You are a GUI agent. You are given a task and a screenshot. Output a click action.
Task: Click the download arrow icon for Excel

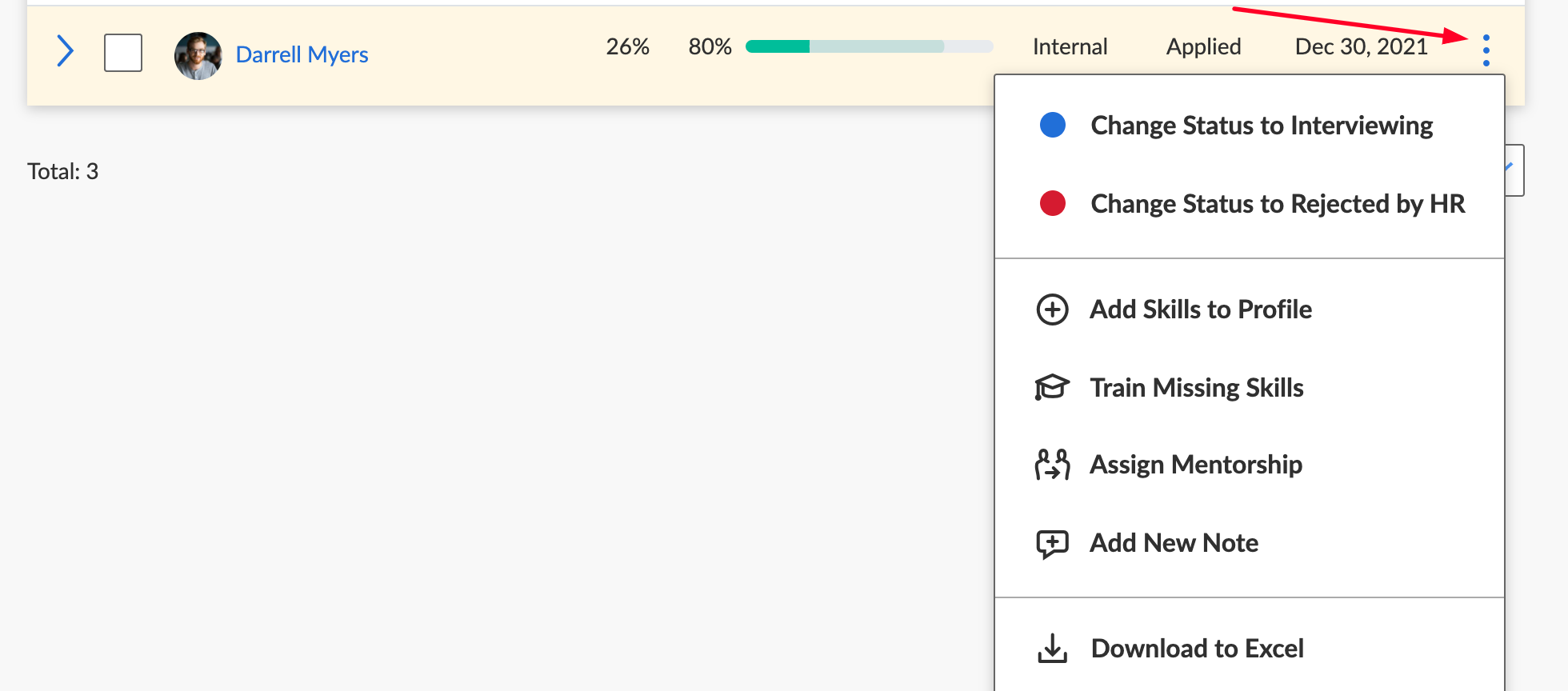[x=1052, y=649]
